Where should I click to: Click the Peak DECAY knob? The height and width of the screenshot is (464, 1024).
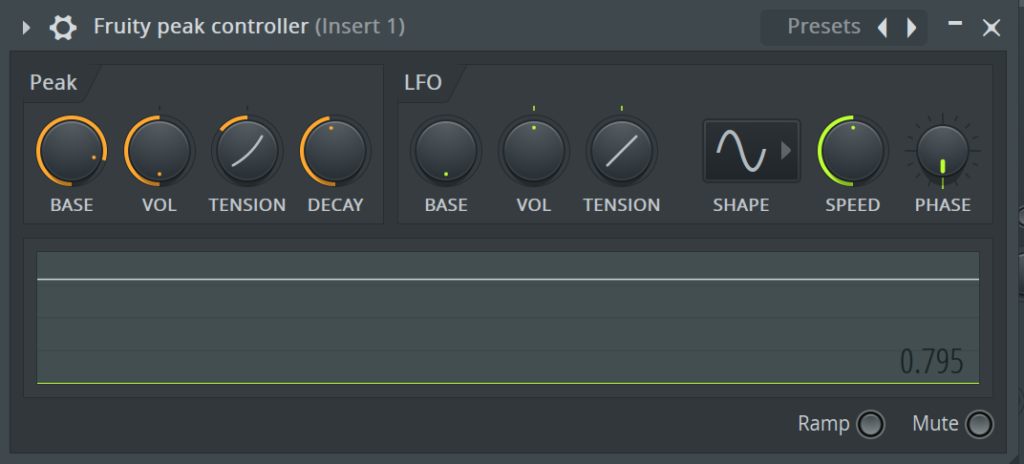(x=336, y=151)
